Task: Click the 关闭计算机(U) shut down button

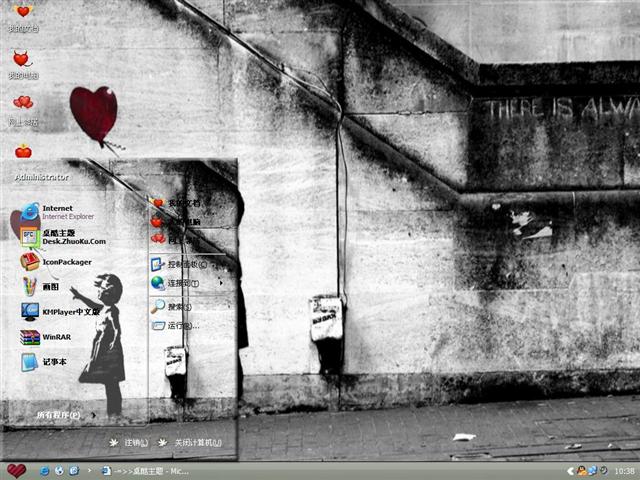Action: (x=191, y=442)
